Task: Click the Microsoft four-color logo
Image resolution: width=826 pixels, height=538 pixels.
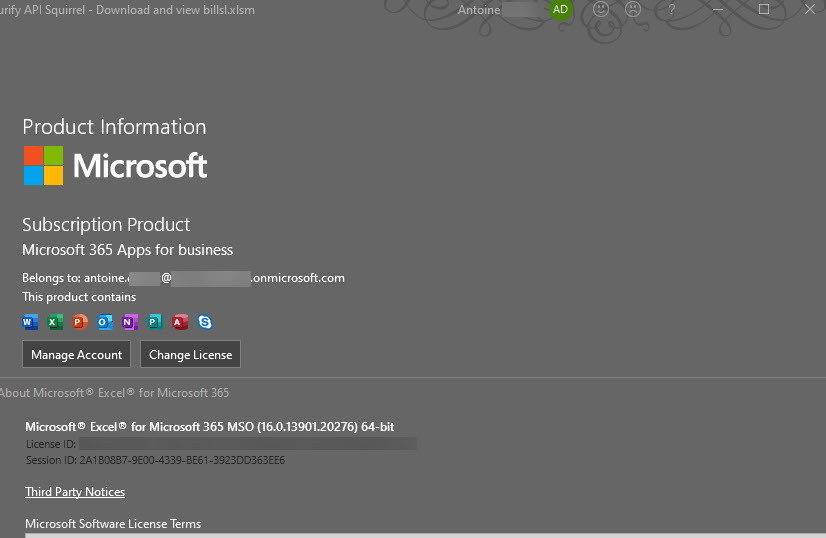Action: (44, 165)
